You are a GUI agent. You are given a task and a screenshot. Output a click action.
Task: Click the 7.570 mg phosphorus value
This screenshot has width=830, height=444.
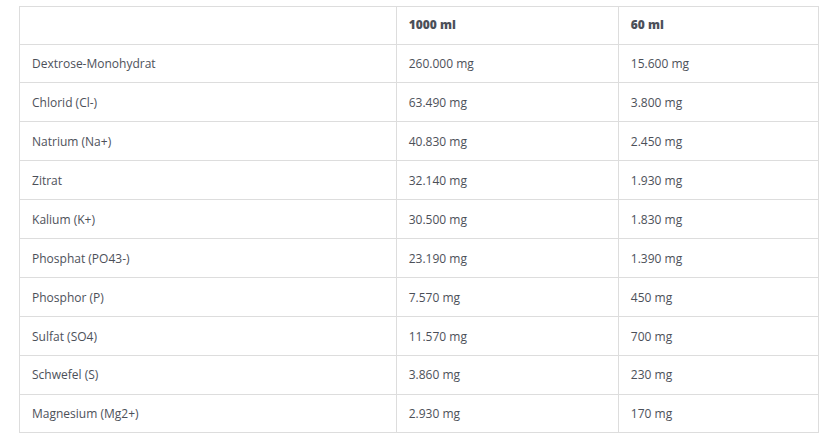pyautogui.click(x=435, y=298)
